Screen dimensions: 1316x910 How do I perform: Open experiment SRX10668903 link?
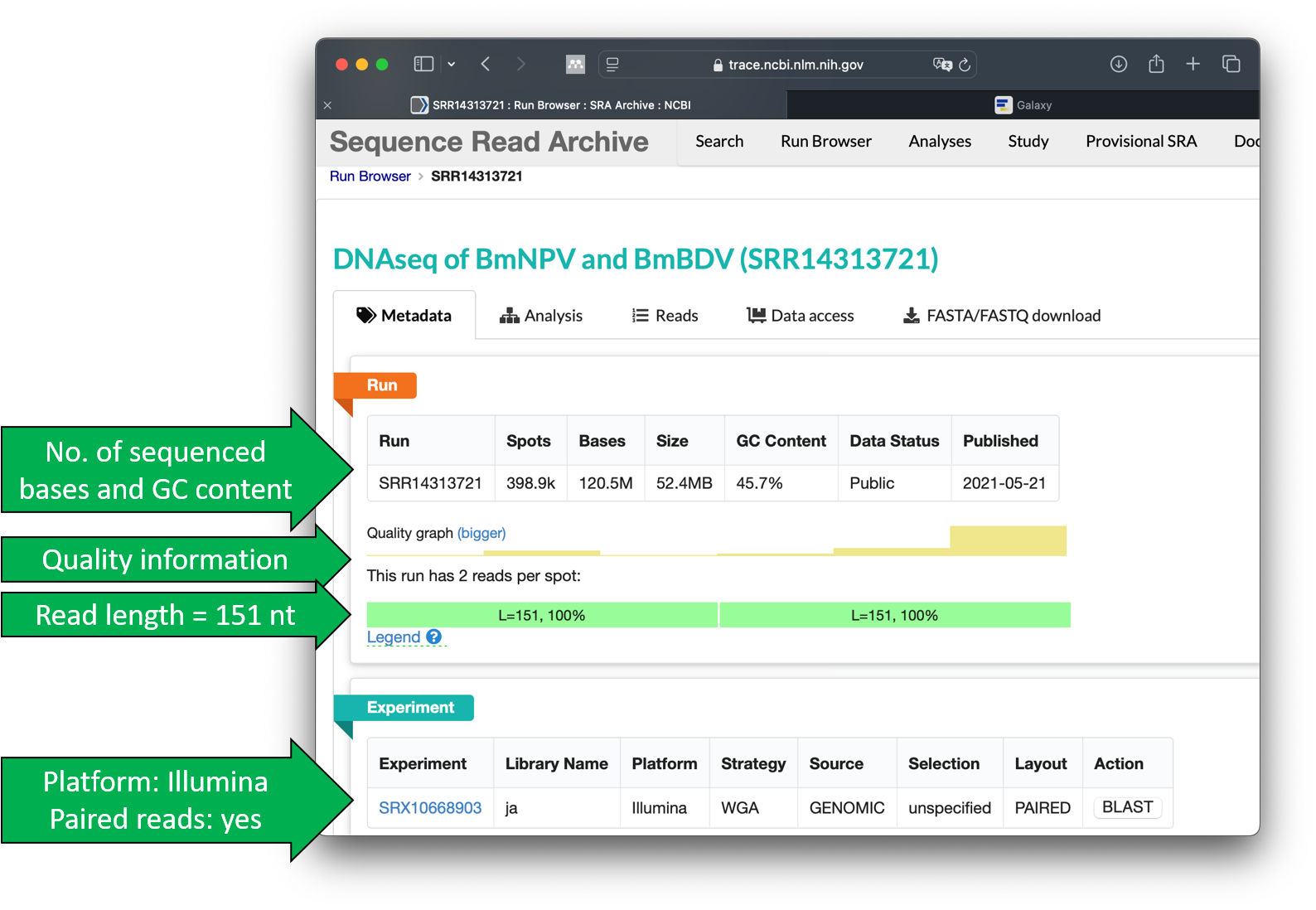pyautogui.click(x=430, y=808)
